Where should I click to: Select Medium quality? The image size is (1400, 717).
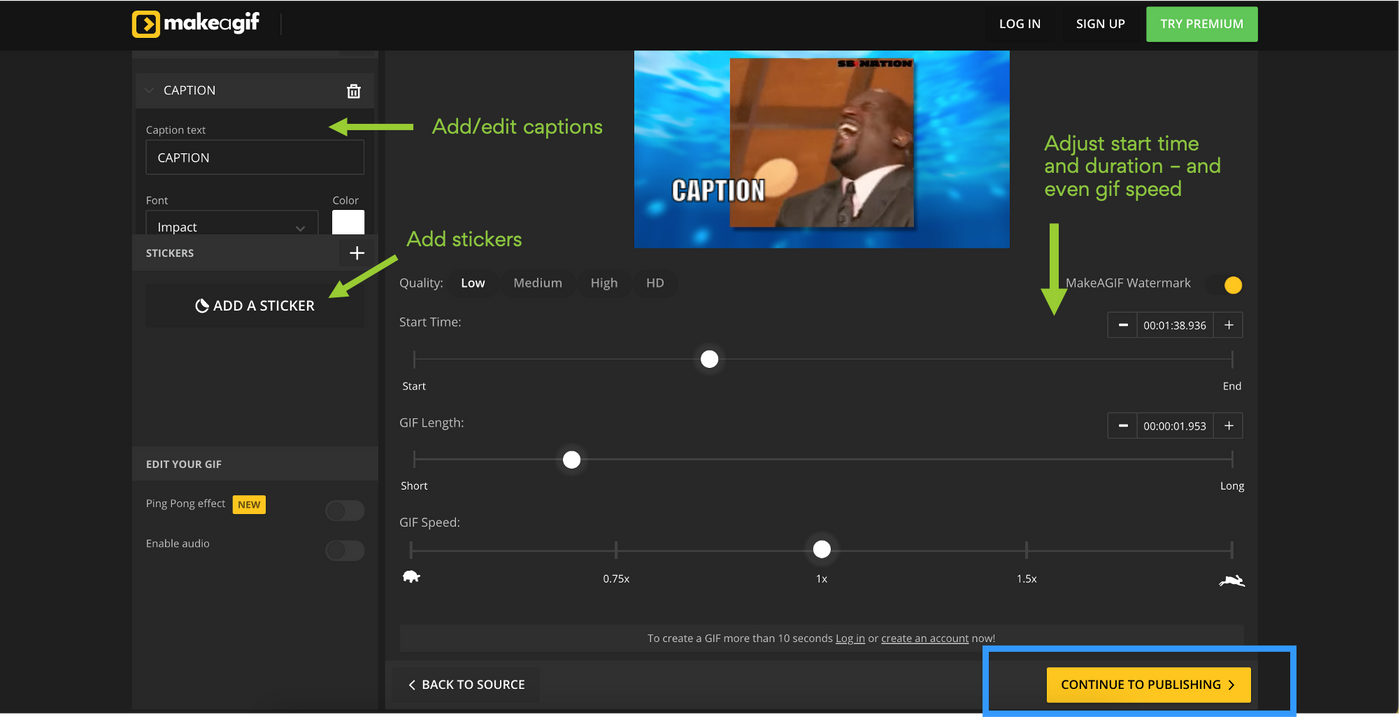coord(538,283)
